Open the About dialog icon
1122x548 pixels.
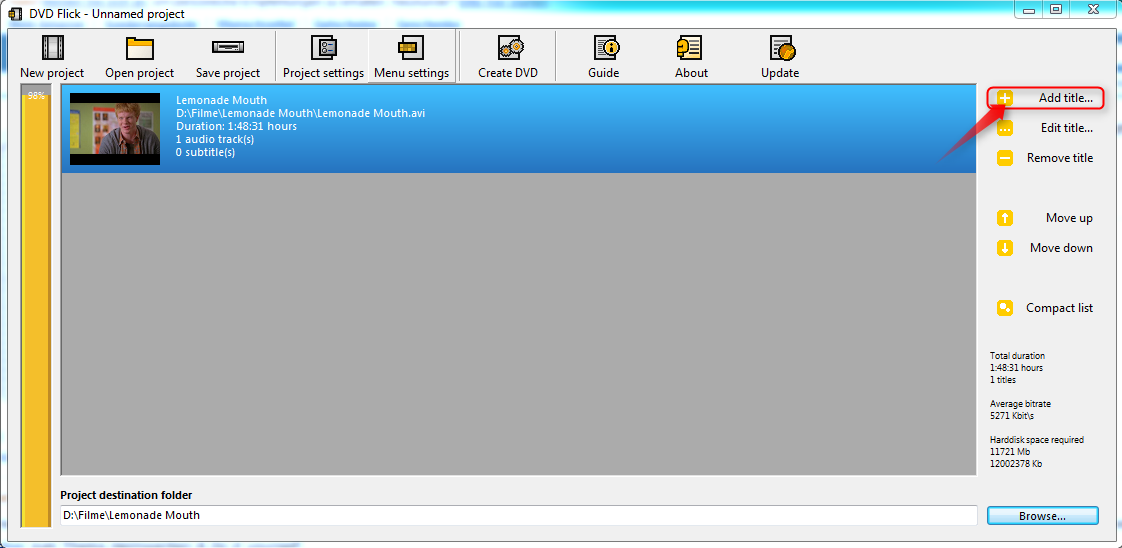click(691, 48)
